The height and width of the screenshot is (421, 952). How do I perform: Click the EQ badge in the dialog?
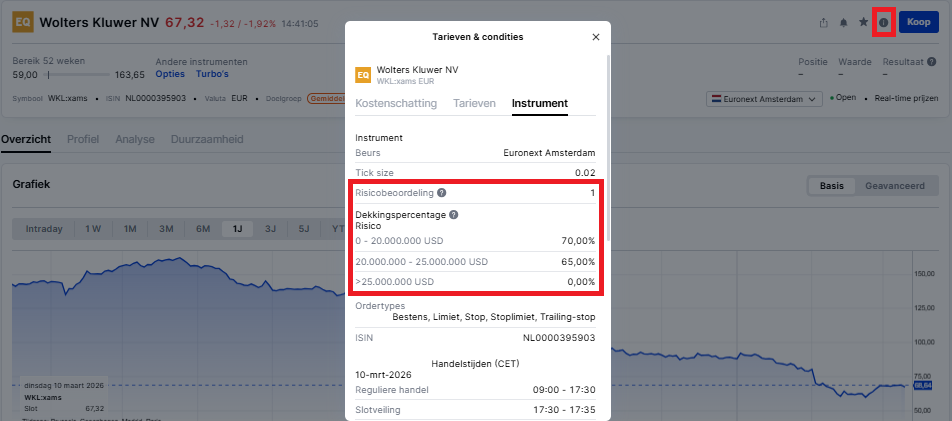(363, 74)
